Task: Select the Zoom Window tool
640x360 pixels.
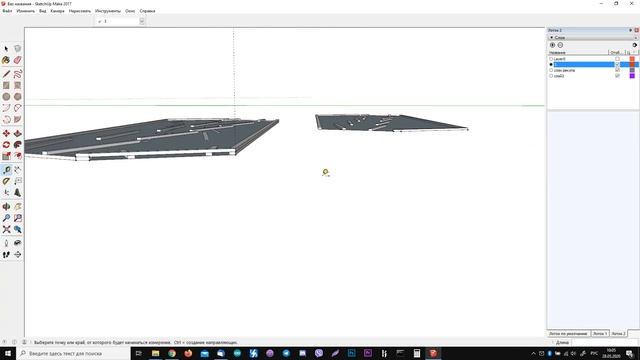Action: [18, 218]
